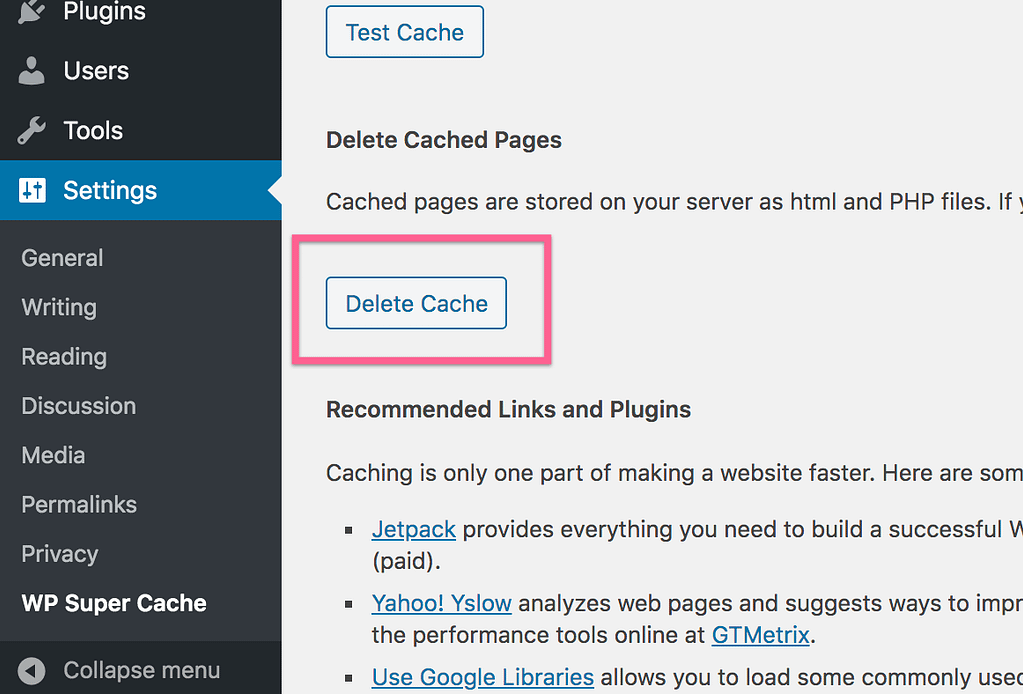Open the Settings menu label in sidebar

tap(110, 191)
